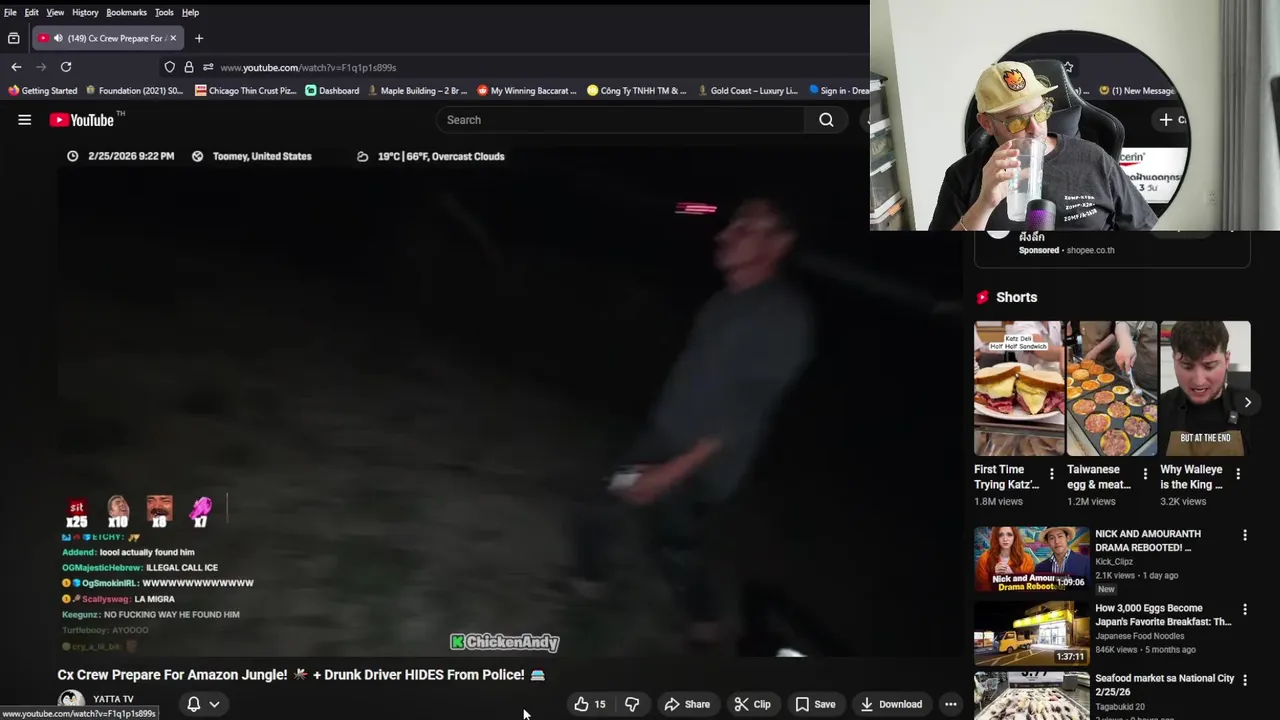Reload the page
The image size is (1280, 720).
point(66,67)
